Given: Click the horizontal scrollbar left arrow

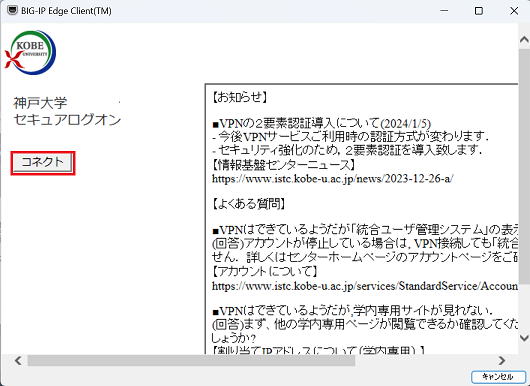Looking at the screenshot, I should click(18, 361).
